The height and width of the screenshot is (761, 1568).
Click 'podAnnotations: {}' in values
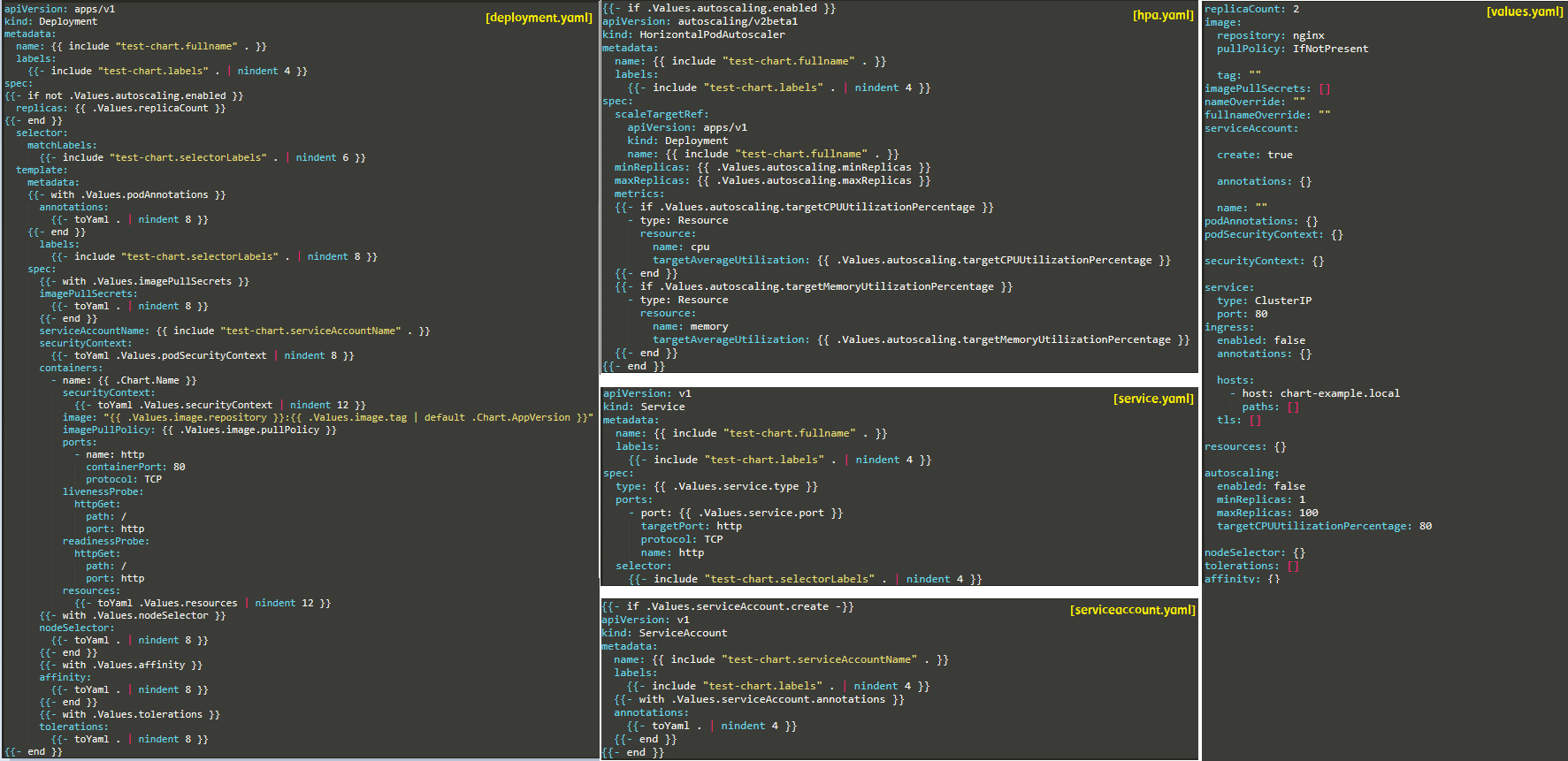(1261, 221)
